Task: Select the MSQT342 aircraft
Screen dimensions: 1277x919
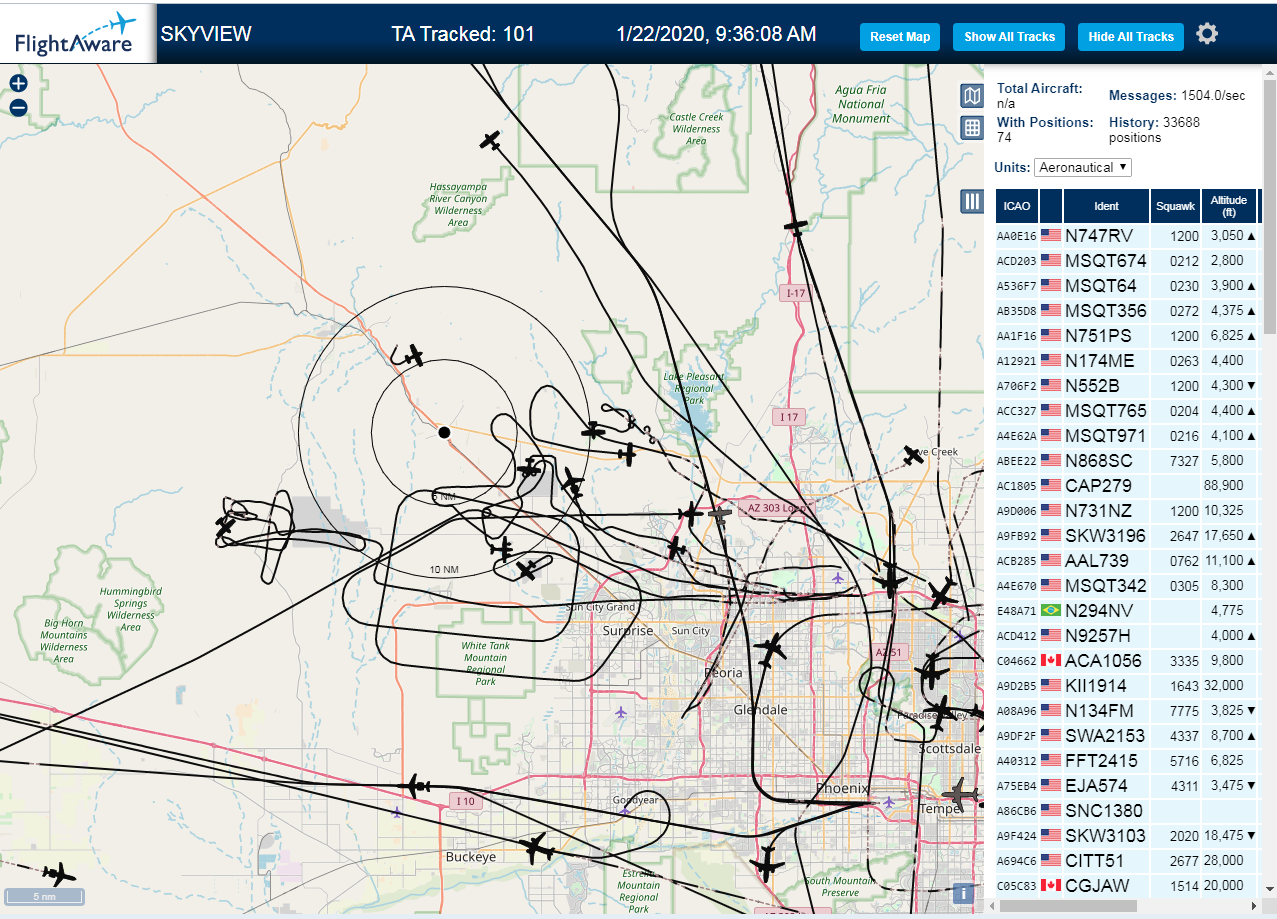Action: pyautogui.click(x=1126, y=586)
